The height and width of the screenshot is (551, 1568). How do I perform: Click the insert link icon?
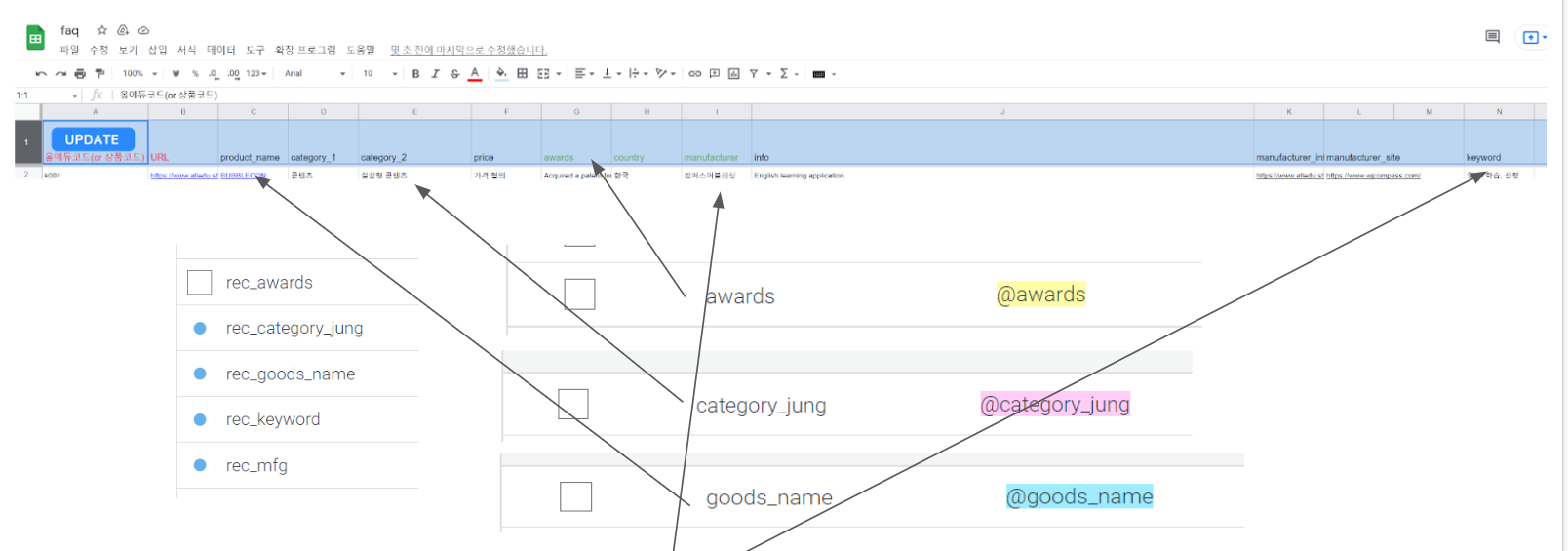click(694, 74)
